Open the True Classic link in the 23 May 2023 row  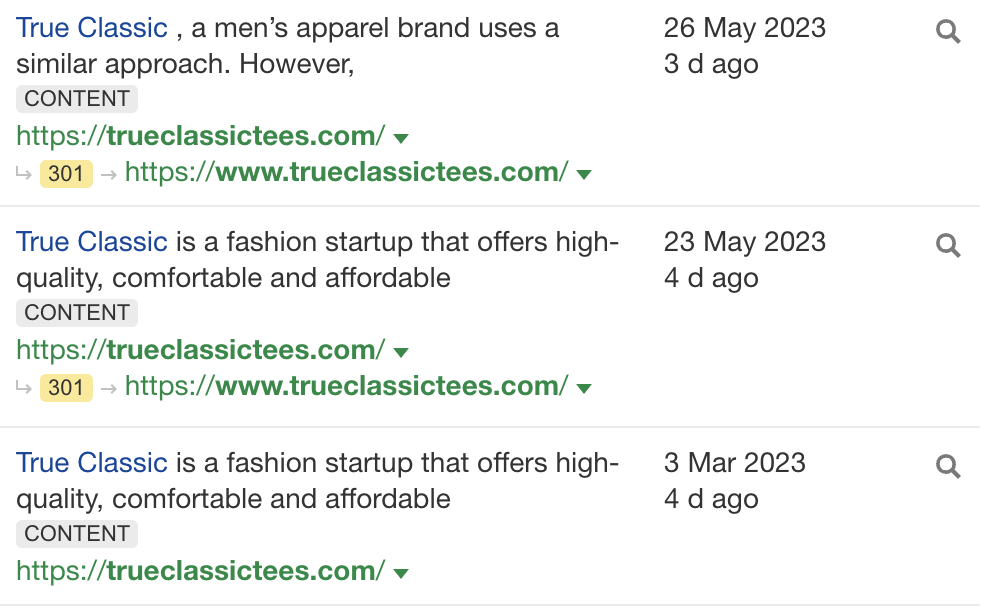click(91, 242)
